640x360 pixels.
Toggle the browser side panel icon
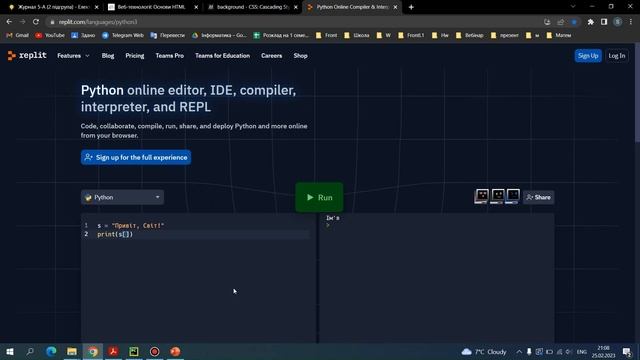604,22
